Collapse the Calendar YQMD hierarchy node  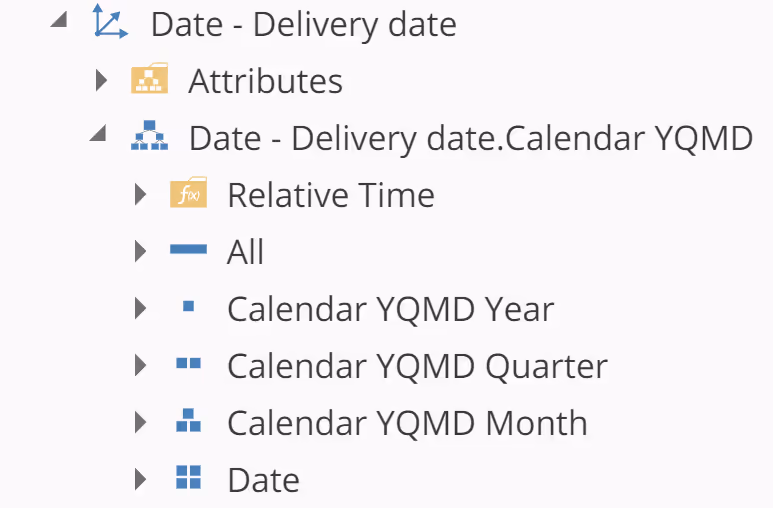(99, 135)
